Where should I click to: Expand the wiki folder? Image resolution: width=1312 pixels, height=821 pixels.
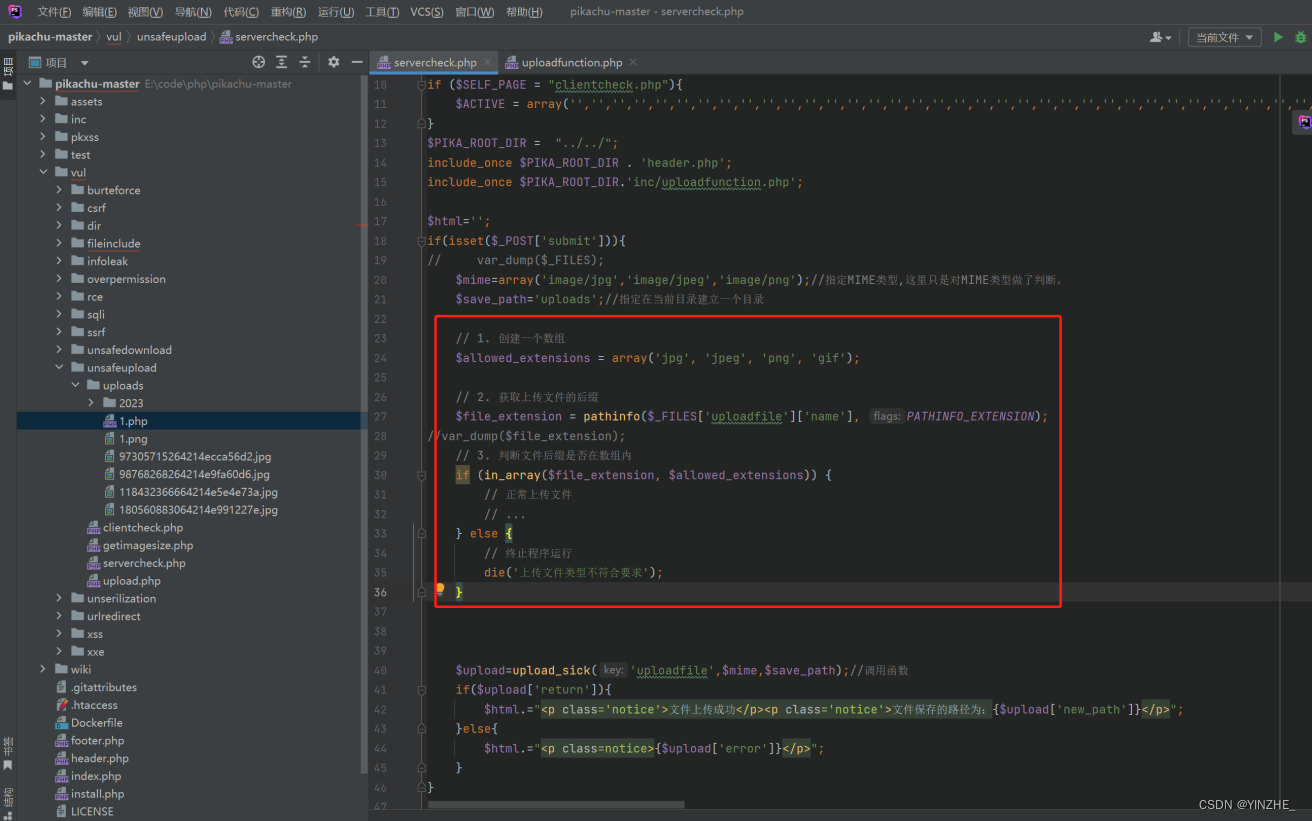pos(43,669)
